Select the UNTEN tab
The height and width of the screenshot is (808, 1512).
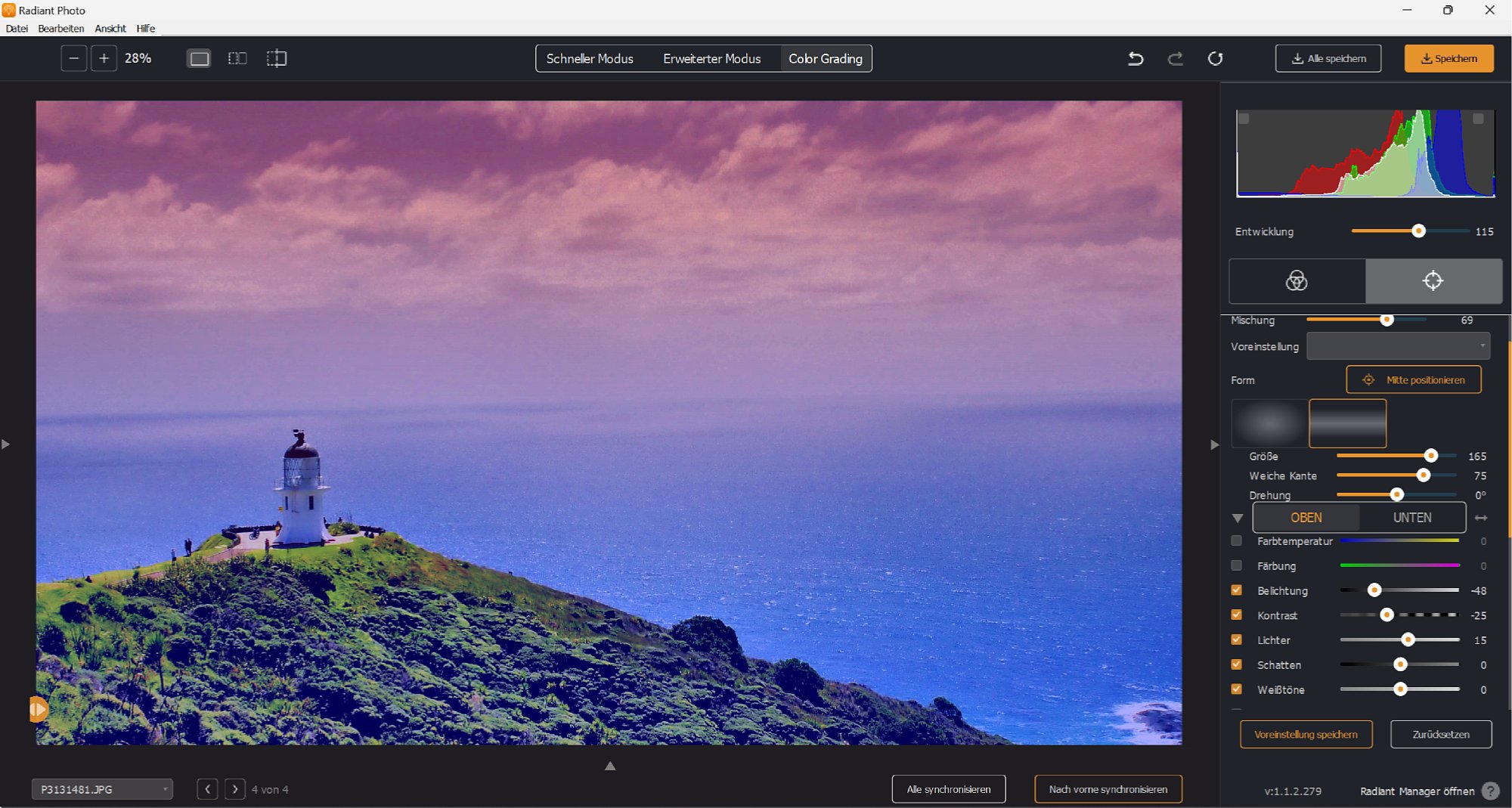pos(1412,518)
